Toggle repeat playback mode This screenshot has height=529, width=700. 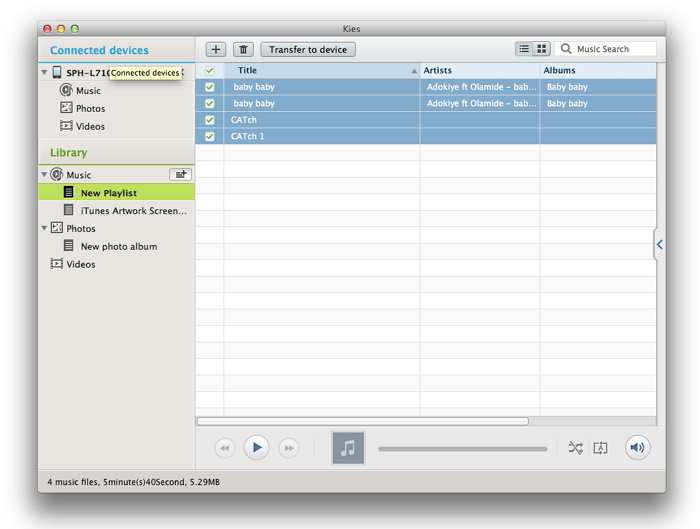click(600, 448)
